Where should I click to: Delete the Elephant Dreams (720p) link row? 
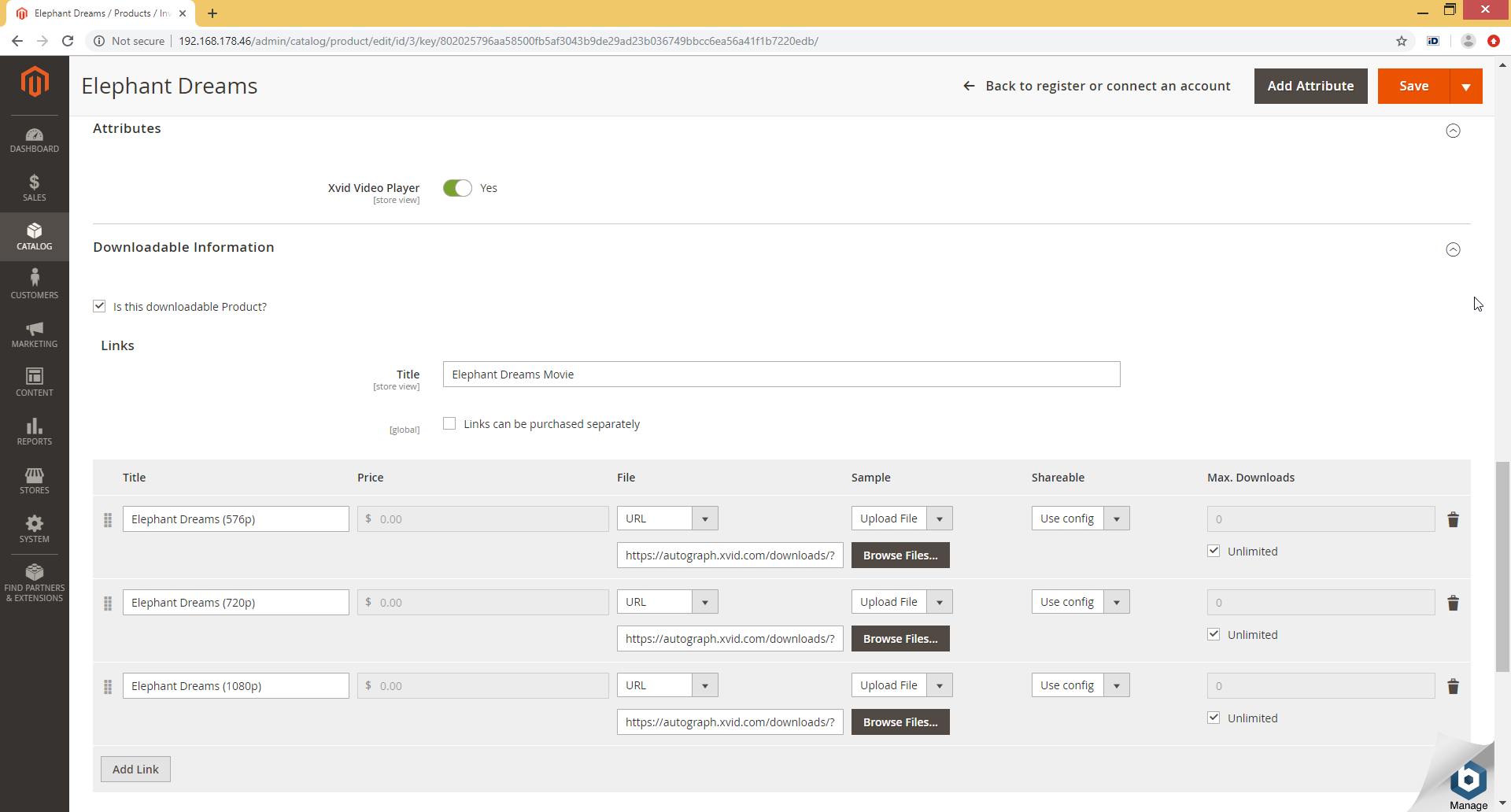click(1453, 603)
